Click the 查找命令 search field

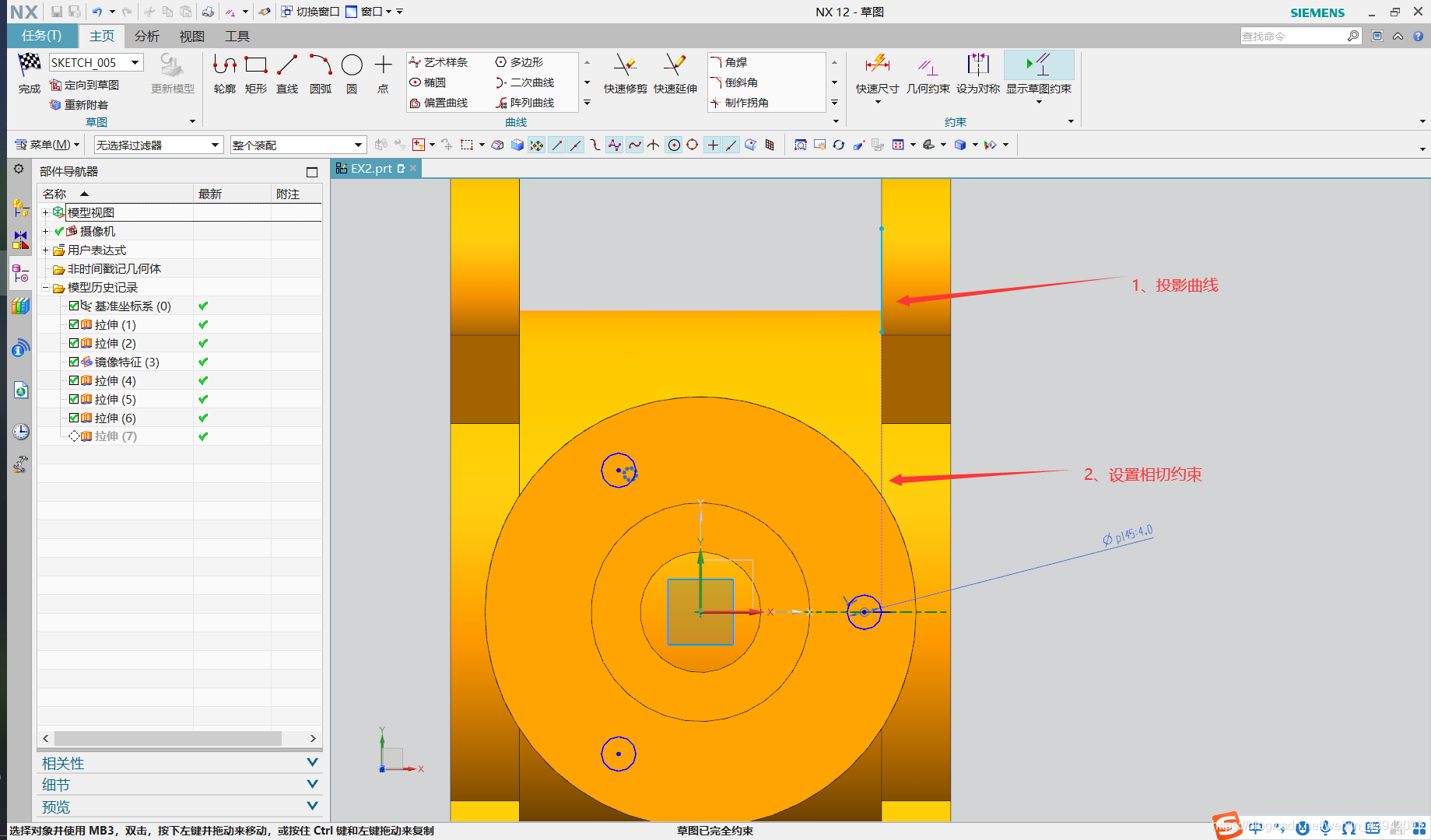1293,36
